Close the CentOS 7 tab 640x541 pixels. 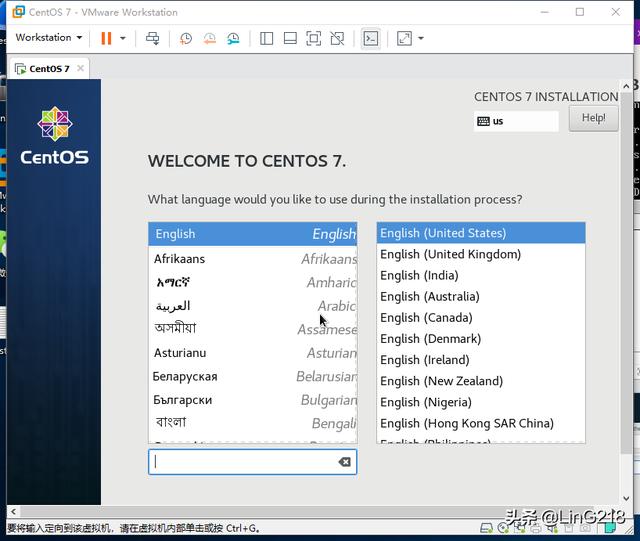tap(80, 68)
